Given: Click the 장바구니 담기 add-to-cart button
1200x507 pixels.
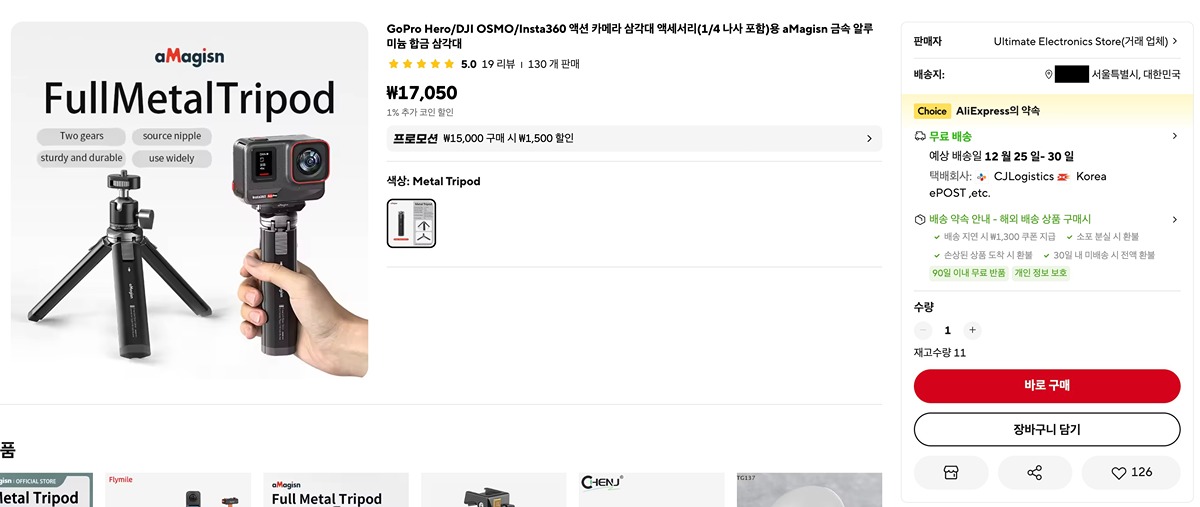Looking at the screenshot, I should 1047,429.
